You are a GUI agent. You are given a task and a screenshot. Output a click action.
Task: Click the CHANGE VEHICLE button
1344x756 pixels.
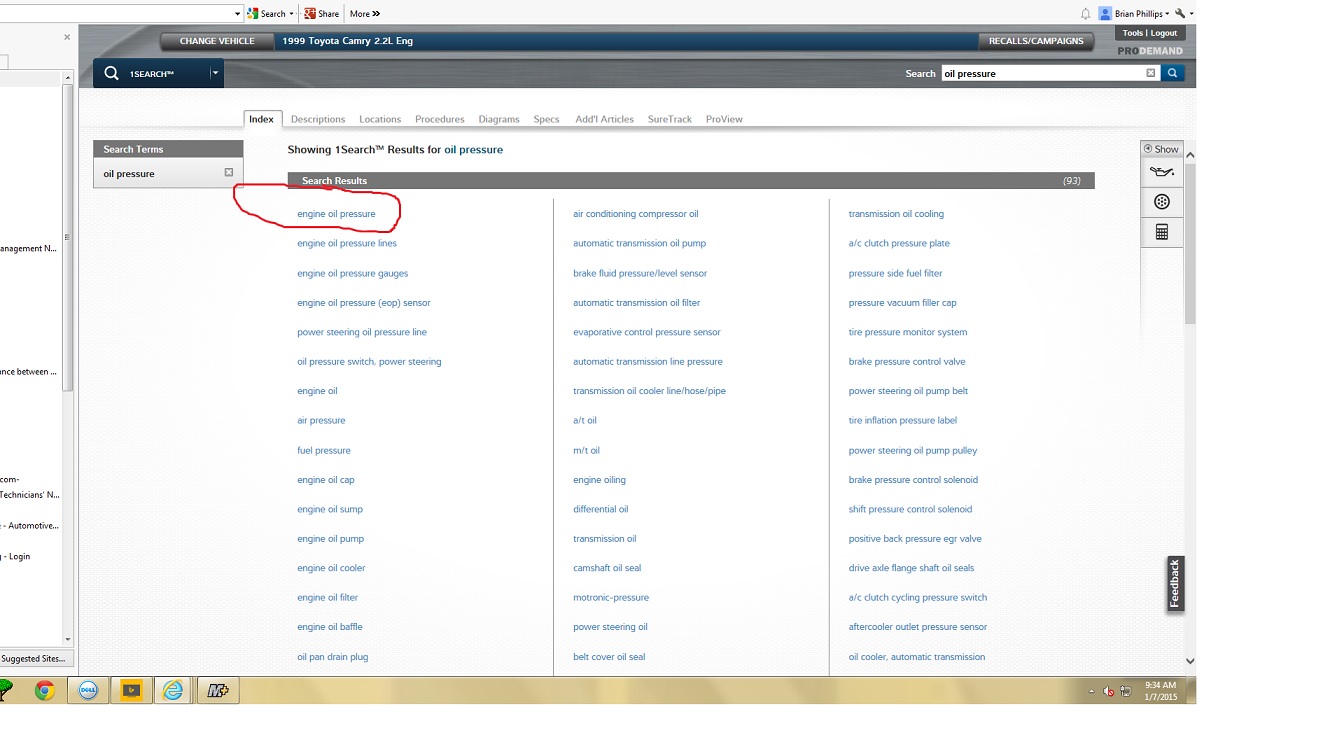click(217, 41)
